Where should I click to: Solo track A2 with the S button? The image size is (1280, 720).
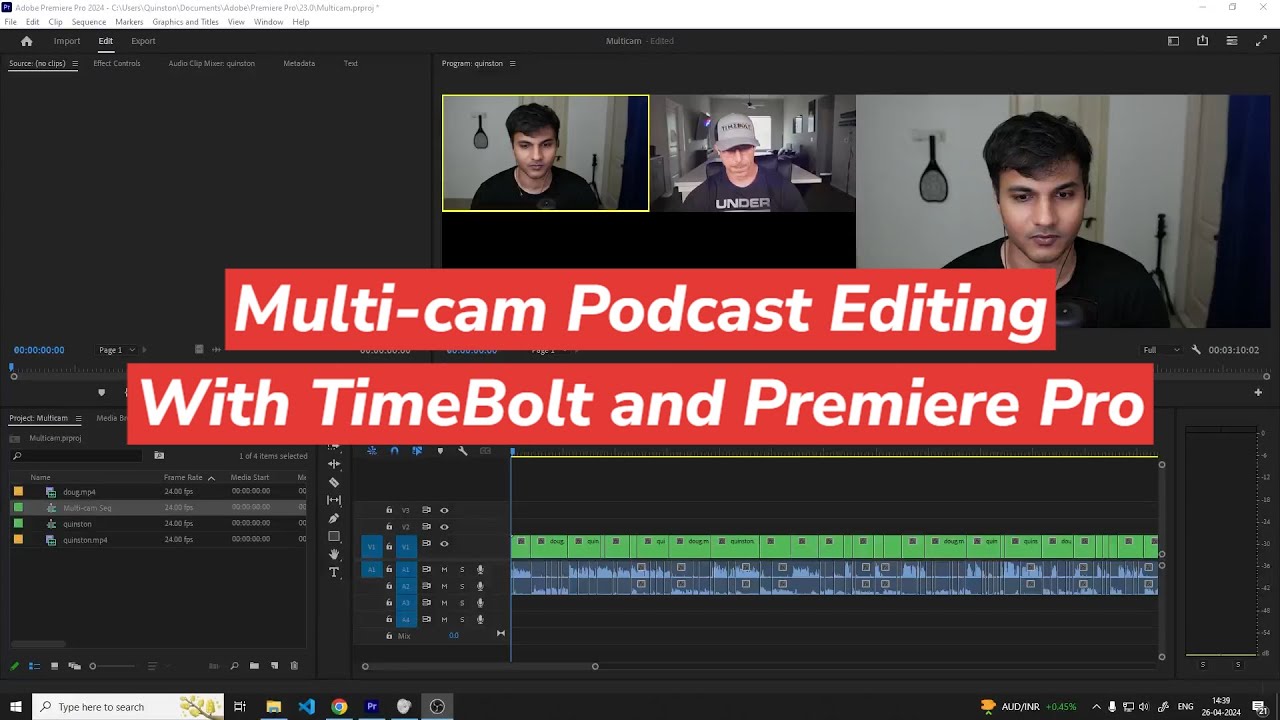pos(462,586)
